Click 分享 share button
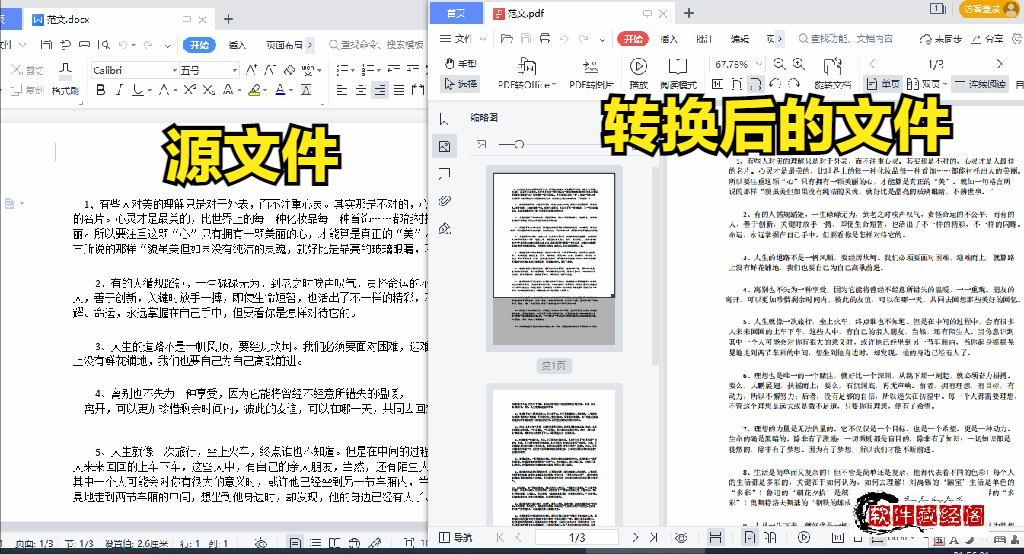This screenshot has height=554, width=1024. tap(987, 39)
